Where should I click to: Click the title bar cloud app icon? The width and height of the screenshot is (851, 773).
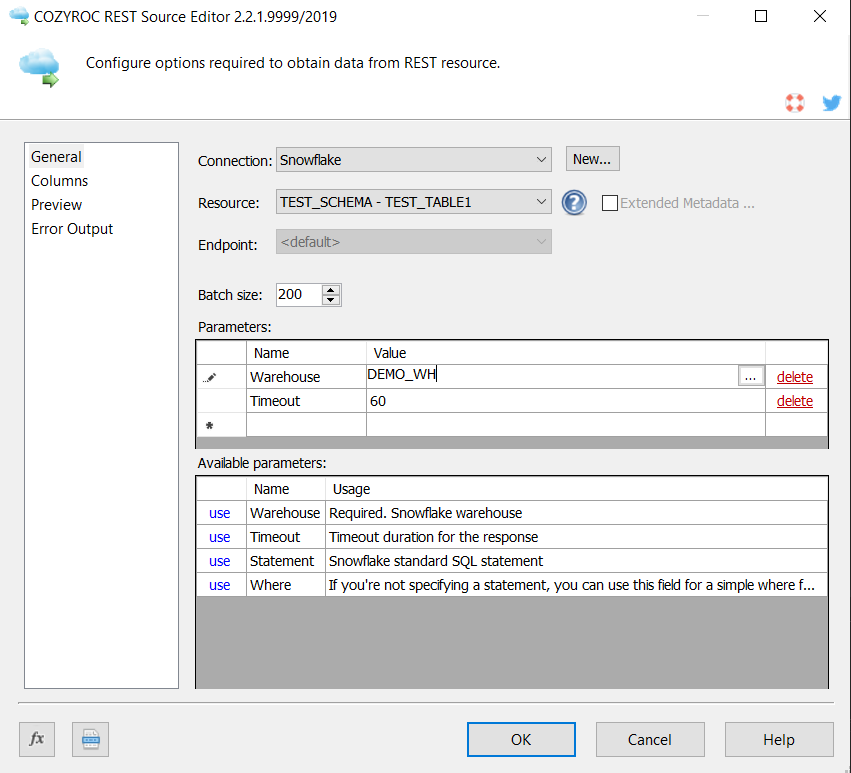click(x=19, y=16)
